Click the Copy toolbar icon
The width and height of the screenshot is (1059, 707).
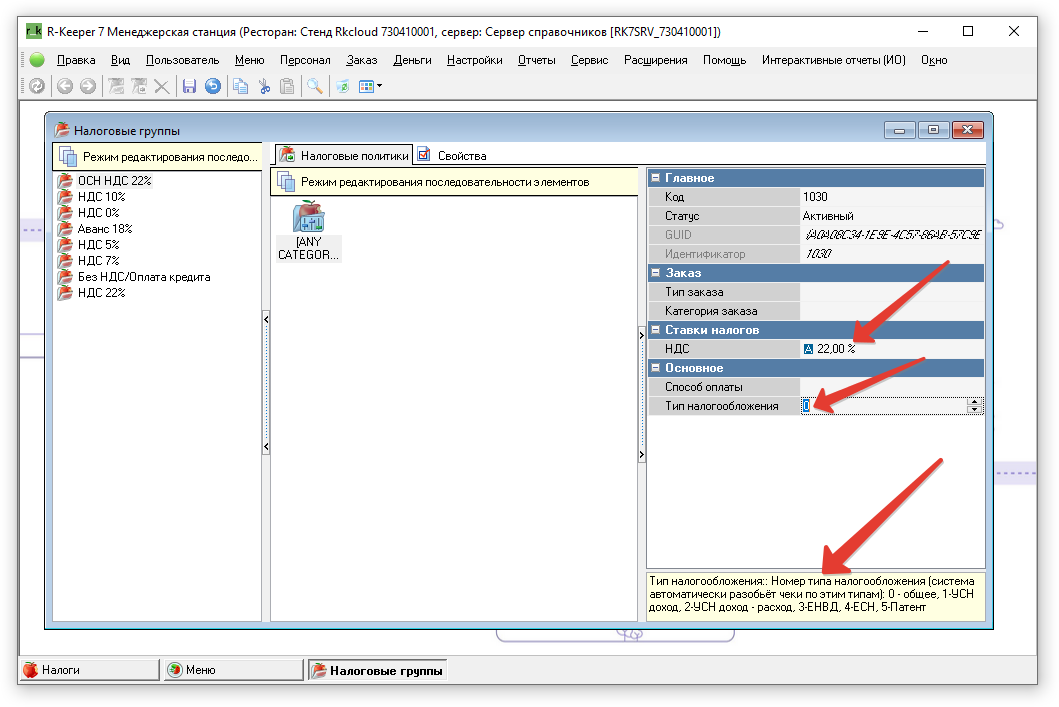240,87
